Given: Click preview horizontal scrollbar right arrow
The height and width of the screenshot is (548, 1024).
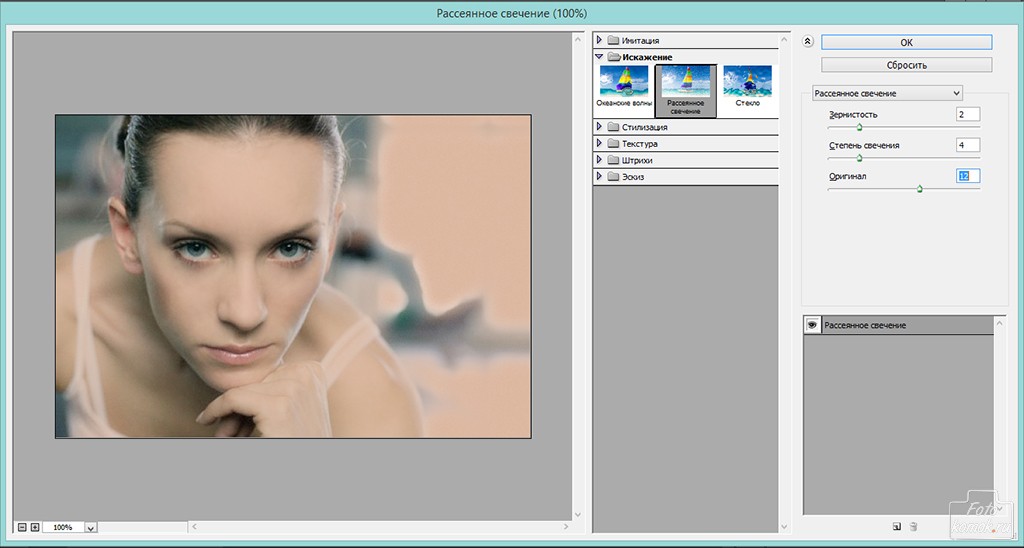Looking at the screenshot, I should click(566, 526).
